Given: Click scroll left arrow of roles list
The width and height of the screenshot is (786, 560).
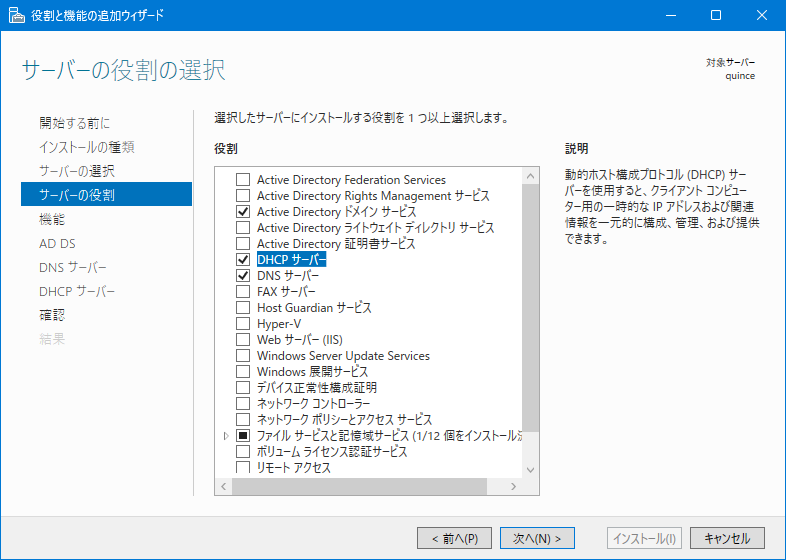Looking at the screenshot, I should coord(224,486).
